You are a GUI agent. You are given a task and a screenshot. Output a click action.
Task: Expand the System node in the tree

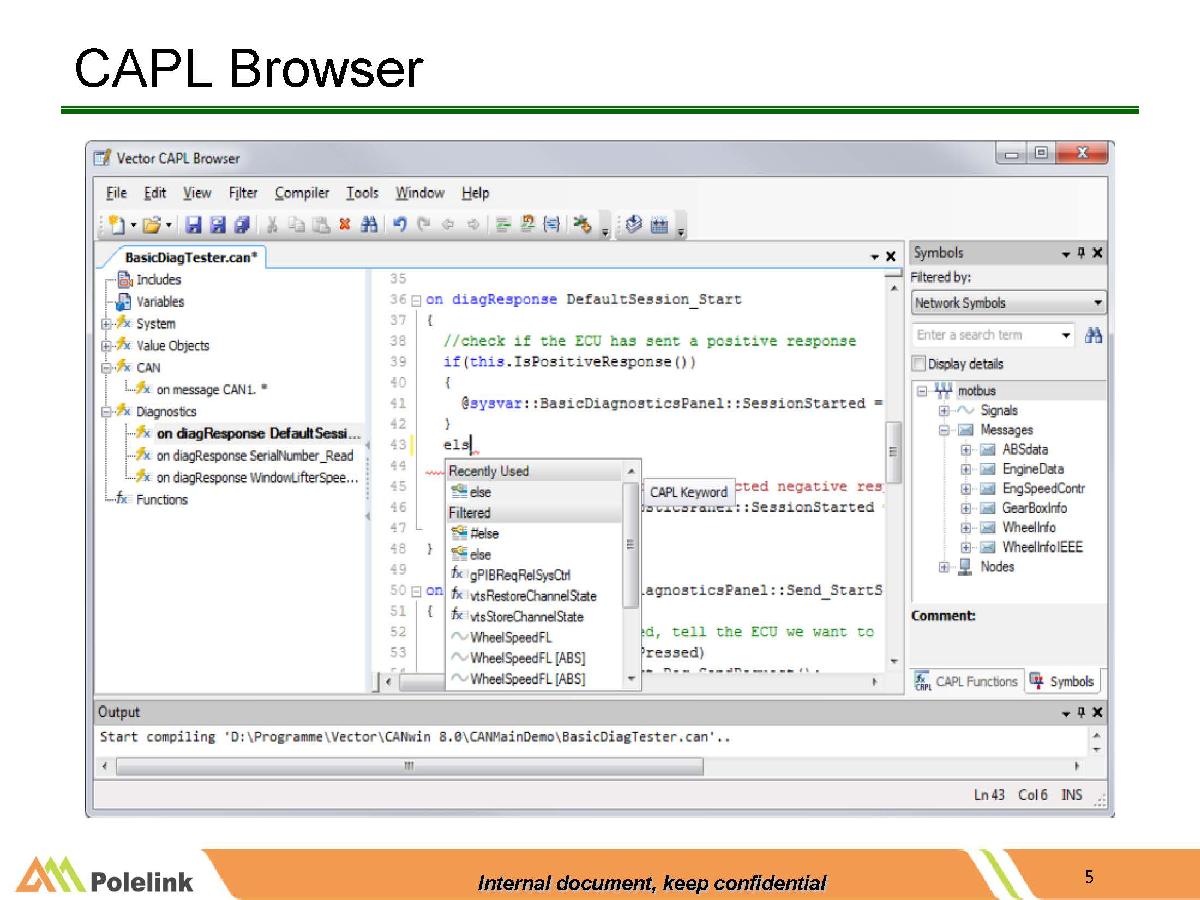click(106, 323)
